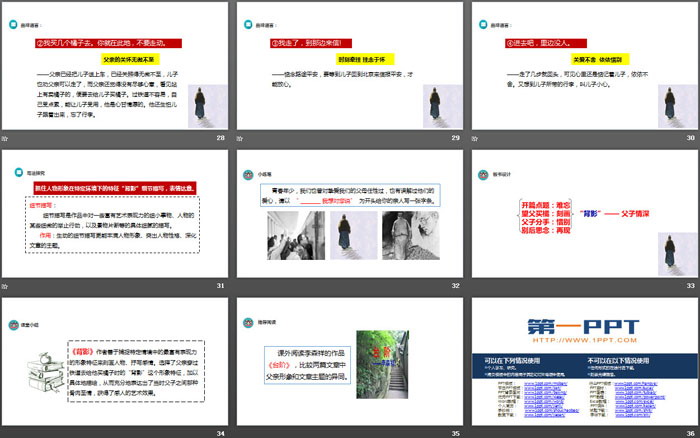700x438 pixels.
Task: Click the robed man picture on slide 28
Action: coord(208,106)
